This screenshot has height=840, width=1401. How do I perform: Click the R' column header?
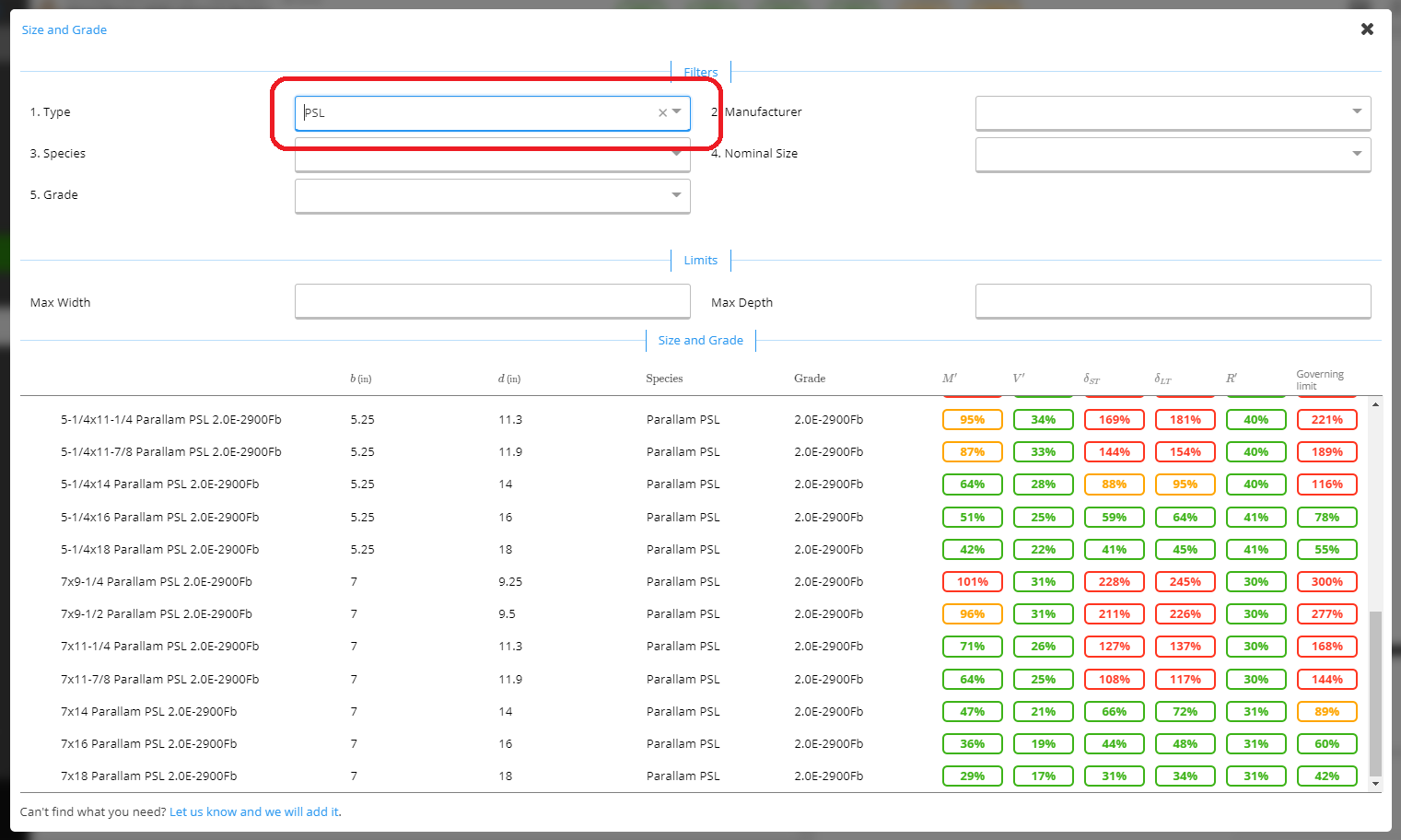(x=1232, y=379)
